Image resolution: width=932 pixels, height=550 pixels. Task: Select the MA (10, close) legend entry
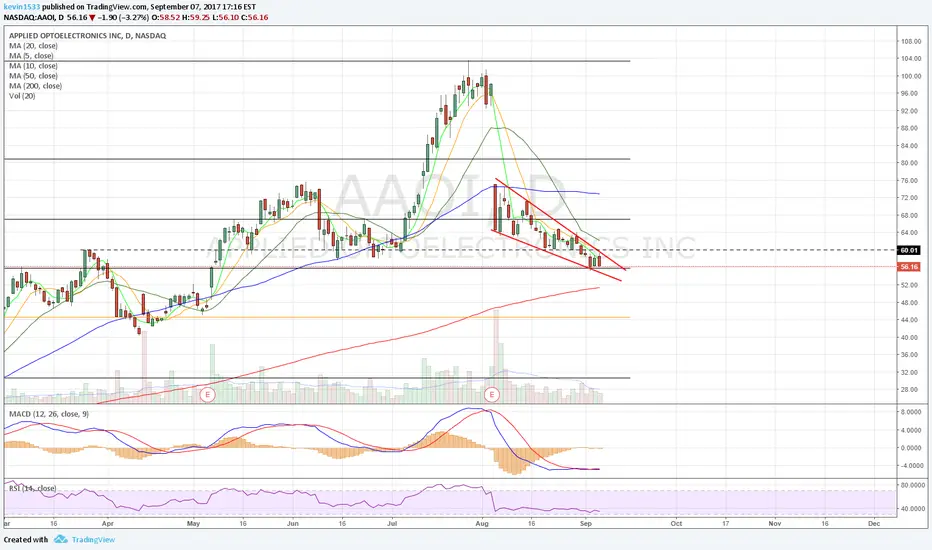tap(33, 66)
